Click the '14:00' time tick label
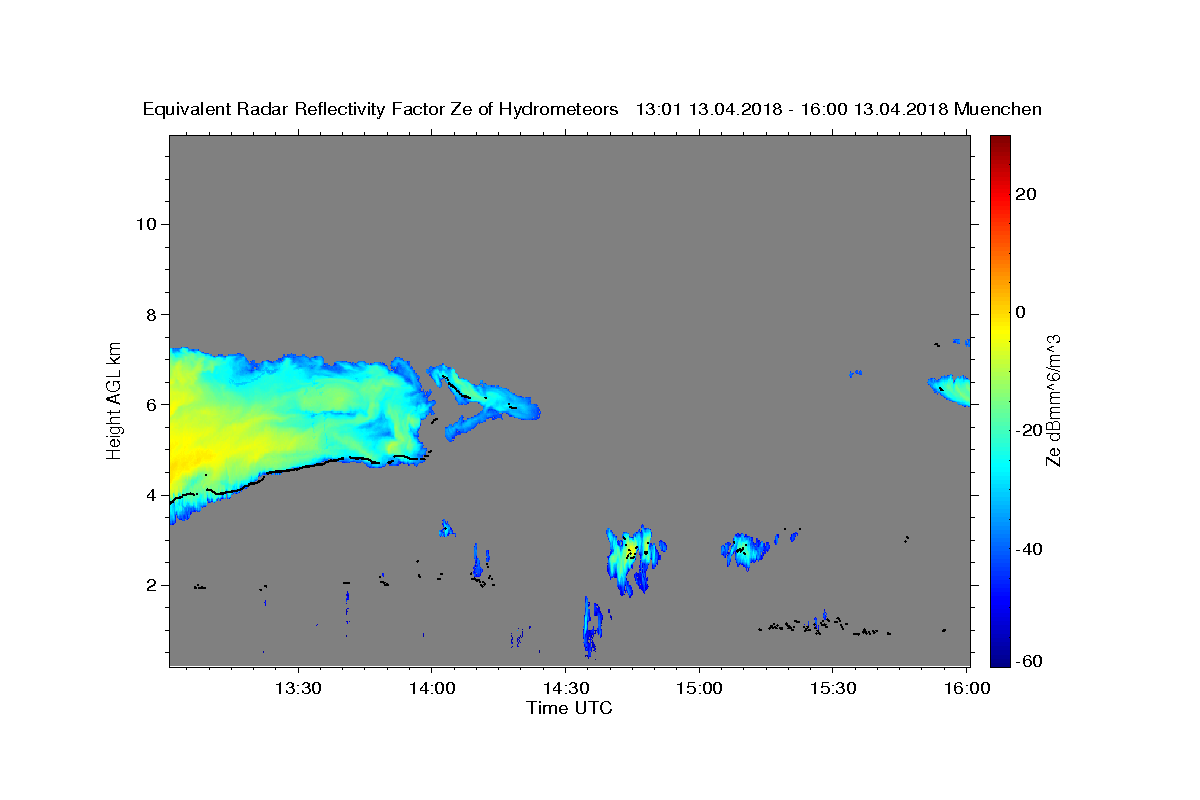This screenshot has height=800, width=1200. (x=431, y=688)
